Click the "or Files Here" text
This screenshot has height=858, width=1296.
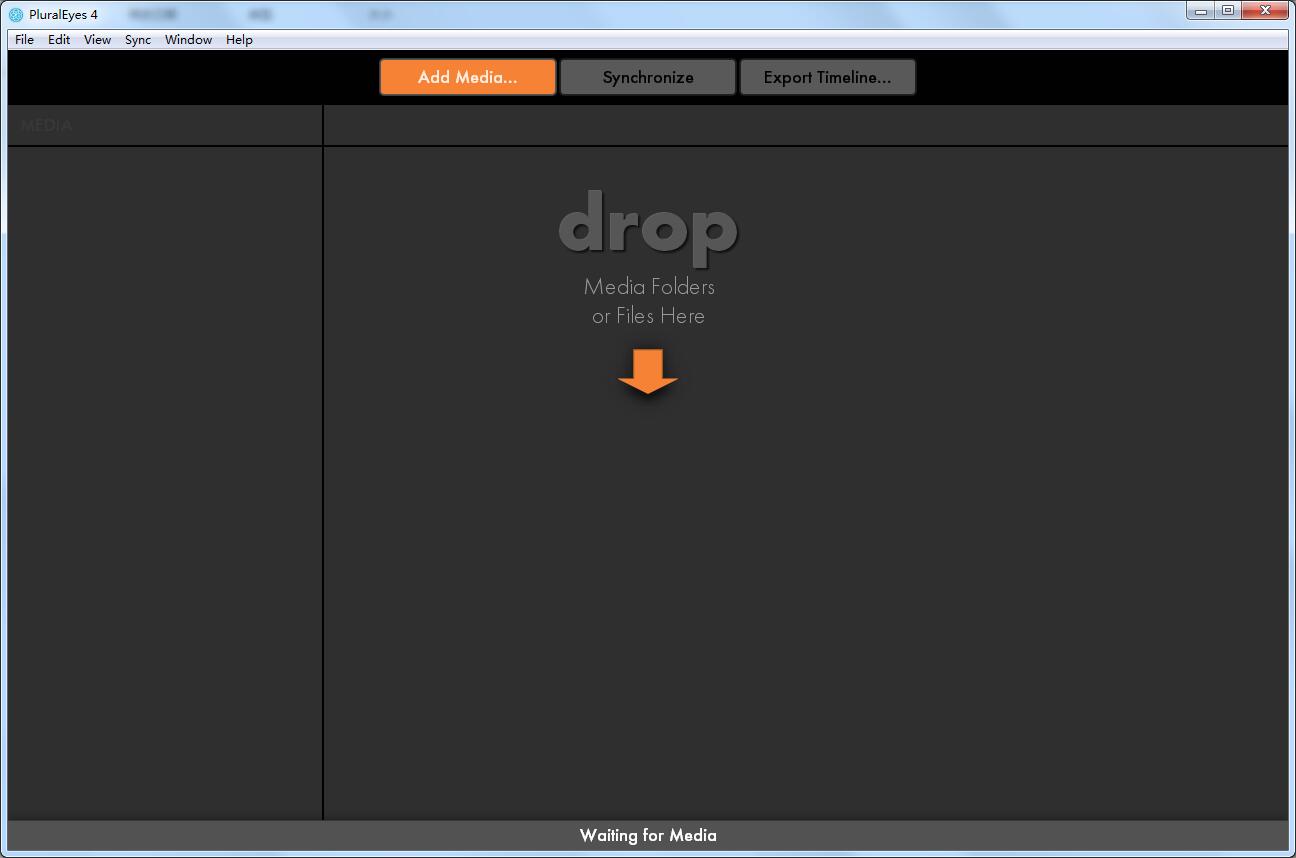pos(648,316)
